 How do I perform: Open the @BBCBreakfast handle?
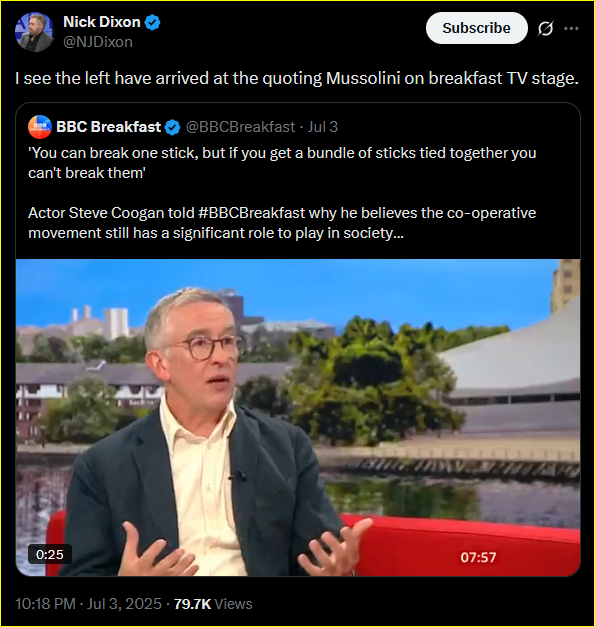click(240, 127)
